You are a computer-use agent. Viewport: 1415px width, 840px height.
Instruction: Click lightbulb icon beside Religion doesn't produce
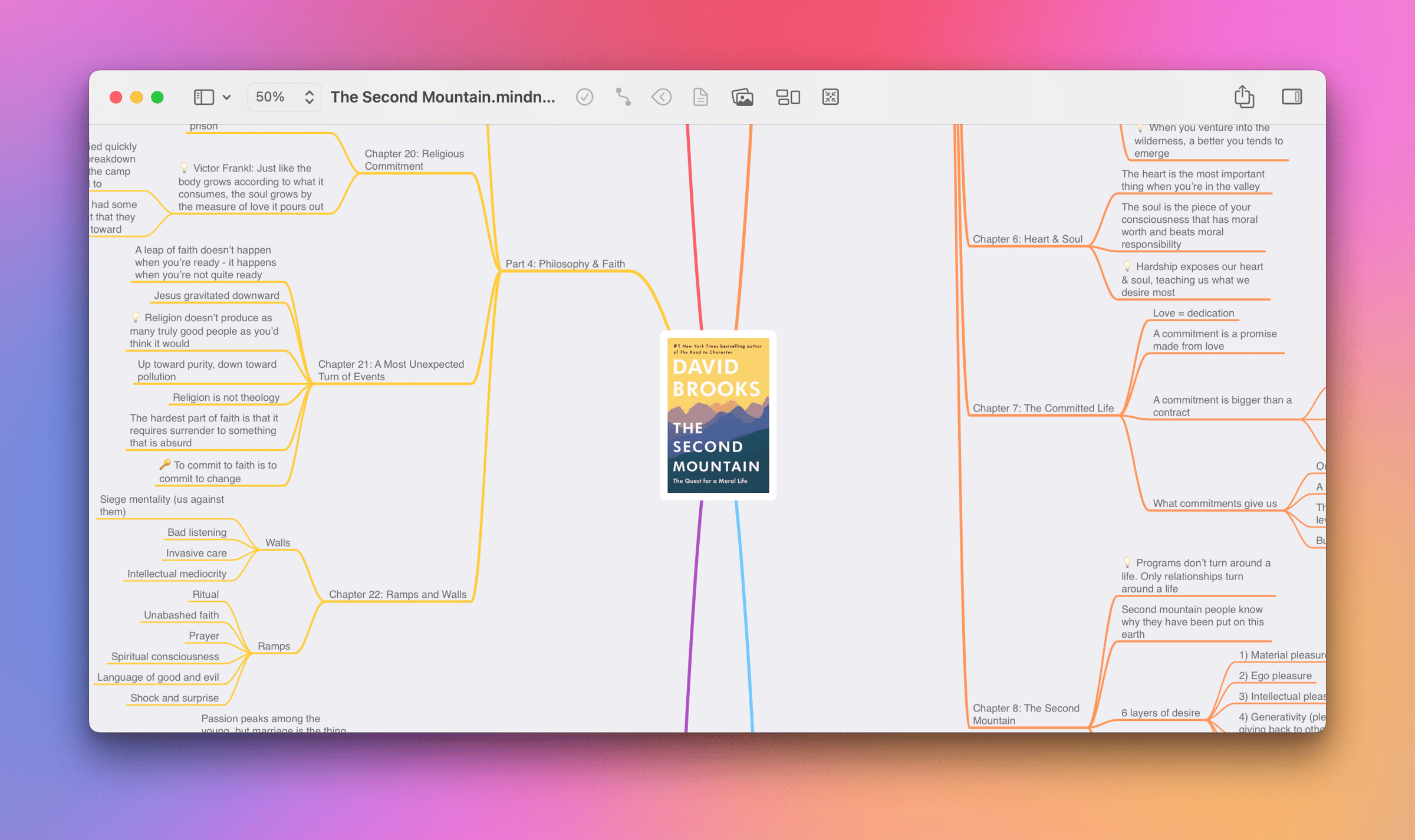136,318
